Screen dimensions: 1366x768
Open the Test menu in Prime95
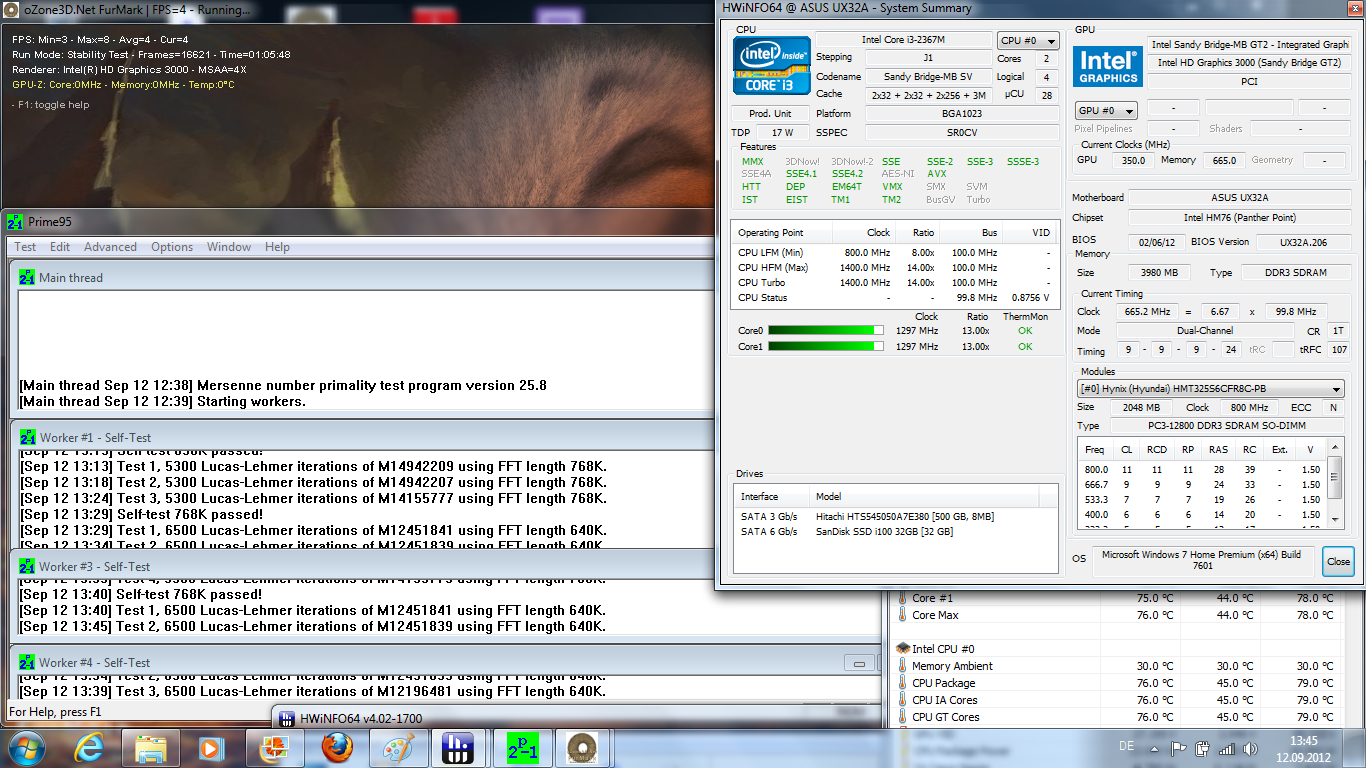click(25, 247)
